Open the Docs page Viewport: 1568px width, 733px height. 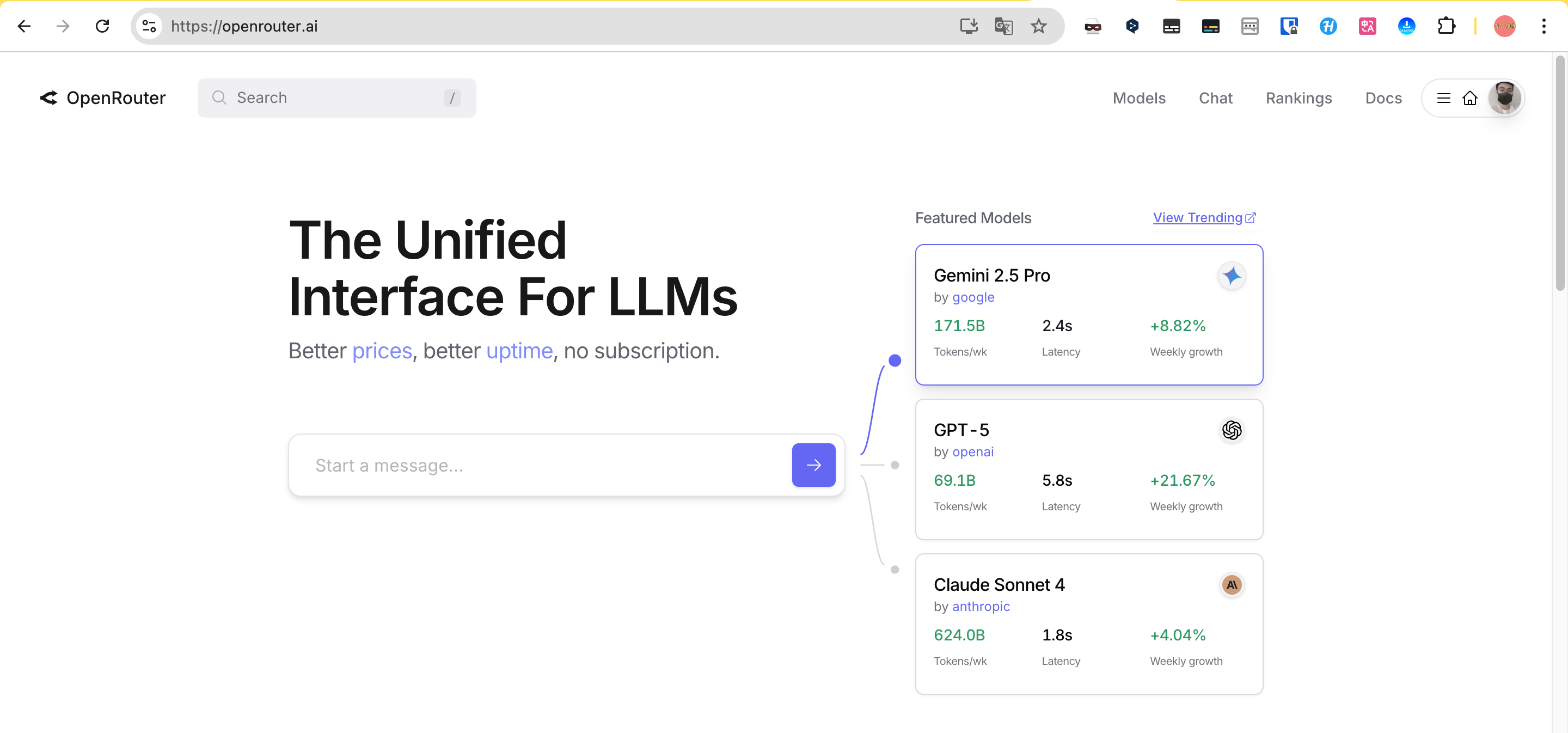click(1383, 98)
